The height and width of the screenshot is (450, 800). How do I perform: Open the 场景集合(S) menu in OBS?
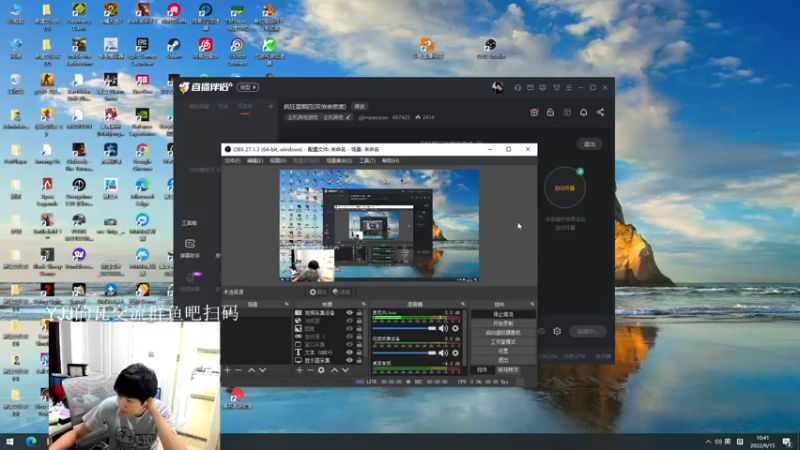coord(339,161)
